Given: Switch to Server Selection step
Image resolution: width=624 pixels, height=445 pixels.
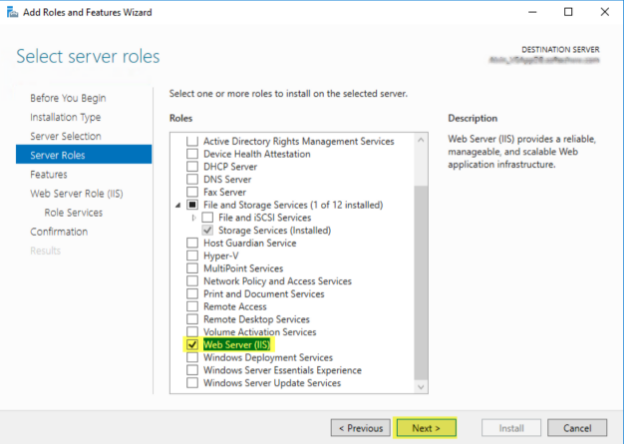Looking at the screenshot, I should tap(65, 136).
